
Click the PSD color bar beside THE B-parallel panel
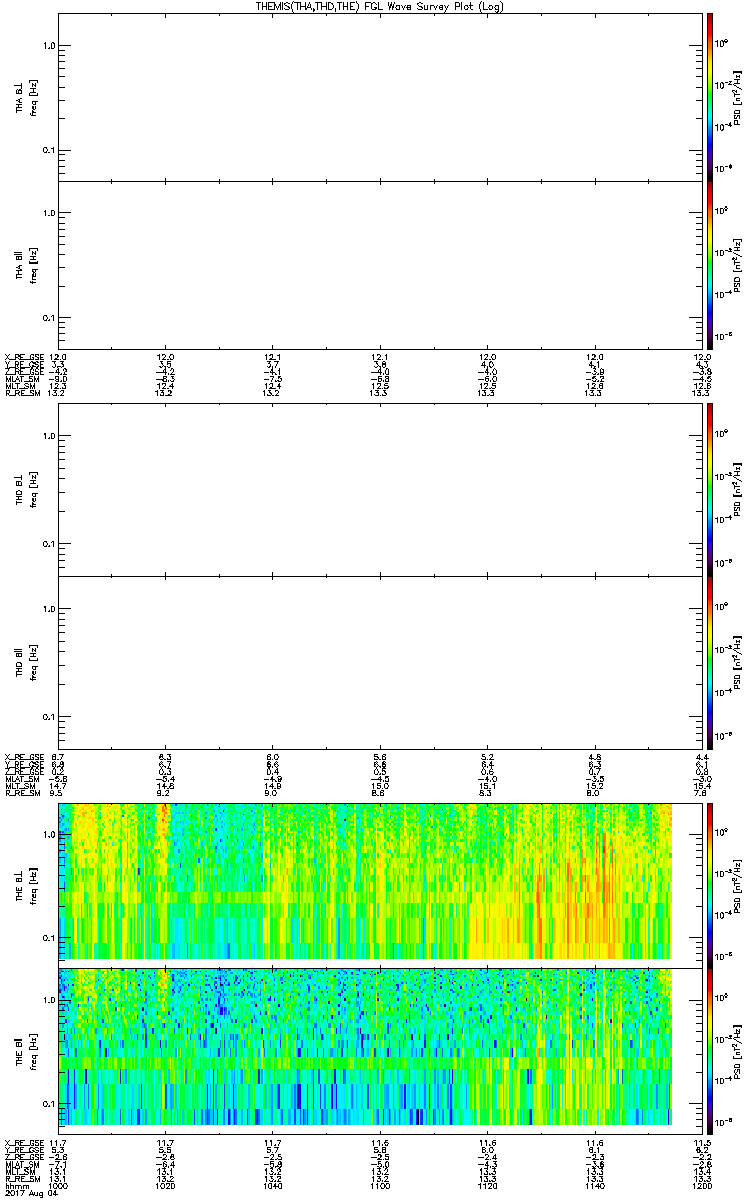point(710,1050)
